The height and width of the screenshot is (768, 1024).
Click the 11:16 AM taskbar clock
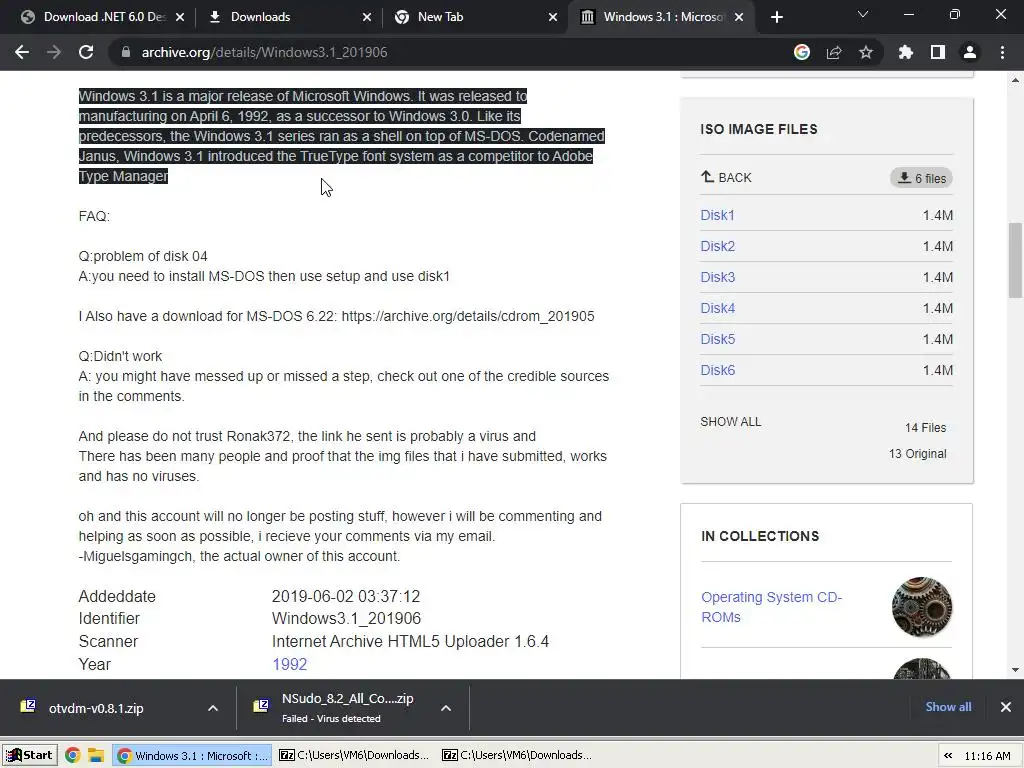[987, 756]
